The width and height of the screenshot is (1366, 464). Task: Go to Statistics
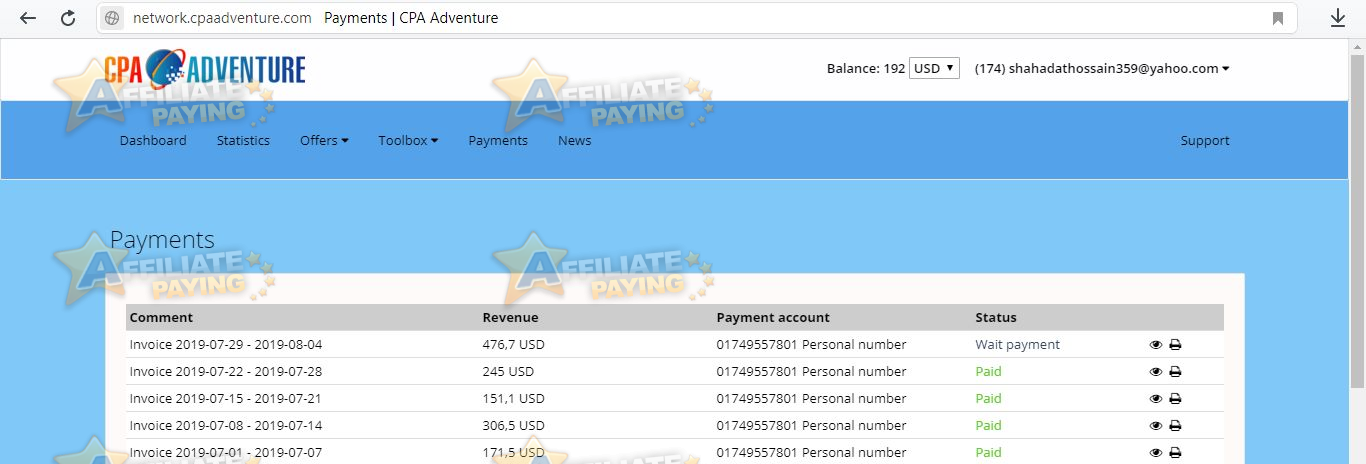coord(243,141)
